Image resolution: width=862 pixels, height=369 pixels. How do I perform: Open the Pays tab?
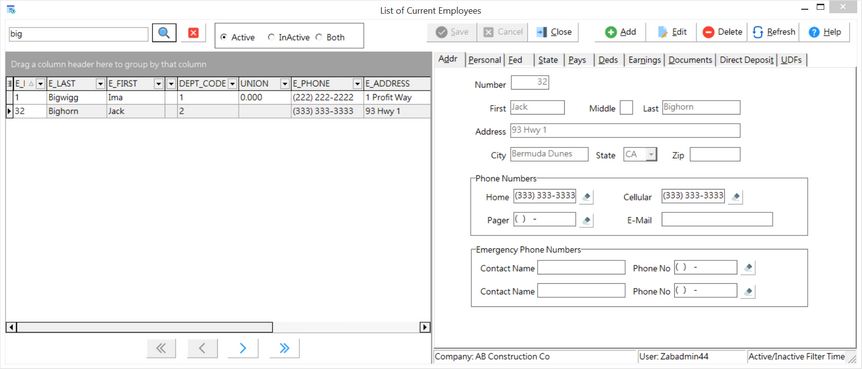click(577, 60)
